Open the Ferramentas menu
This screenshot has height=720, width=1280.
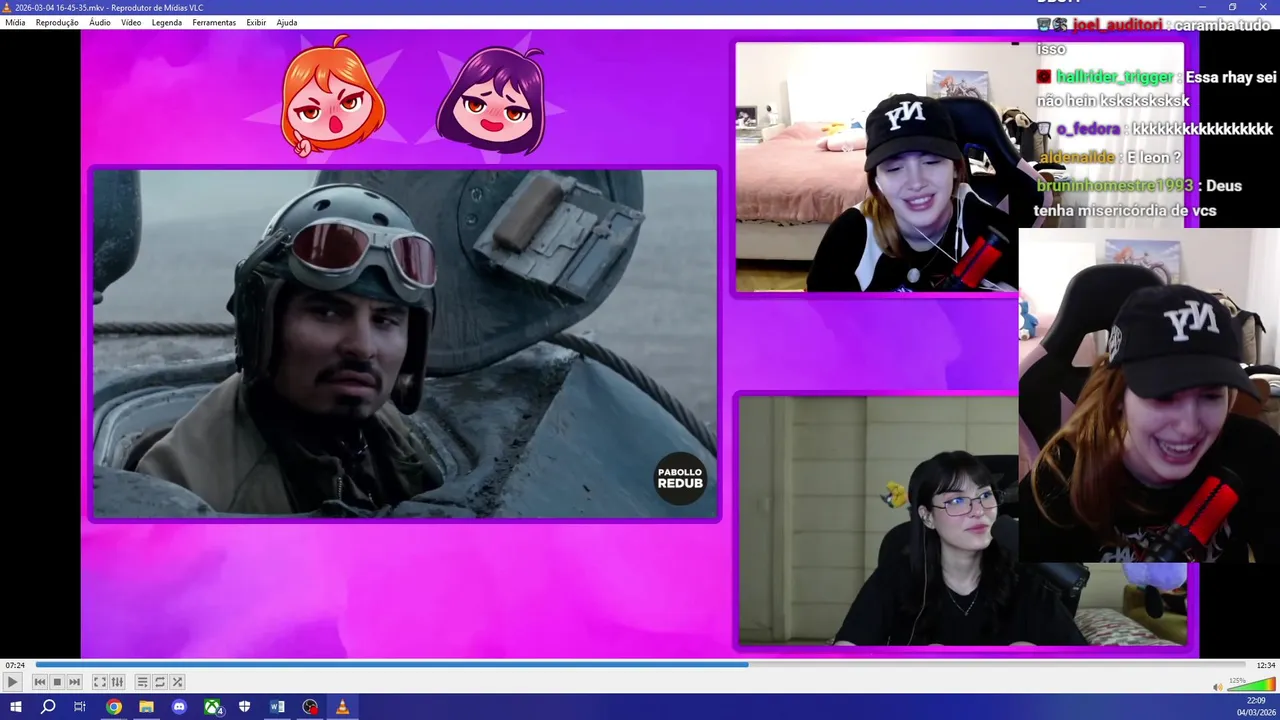click(x=214, y=22)
